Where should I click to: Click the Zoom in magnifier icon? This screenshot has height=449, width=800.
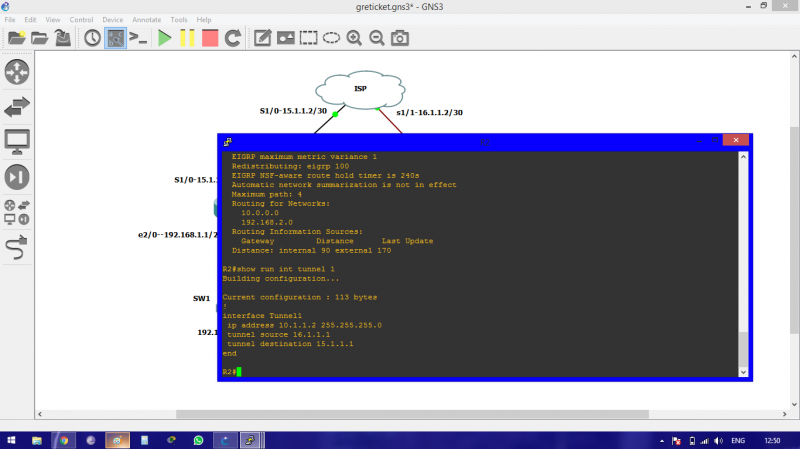(354, 38)
